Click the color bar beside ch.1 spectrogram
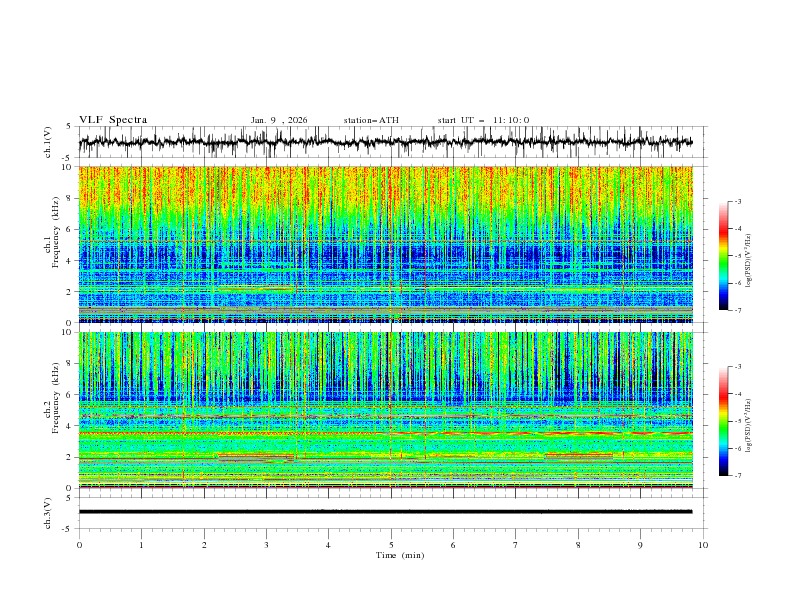 723,256
